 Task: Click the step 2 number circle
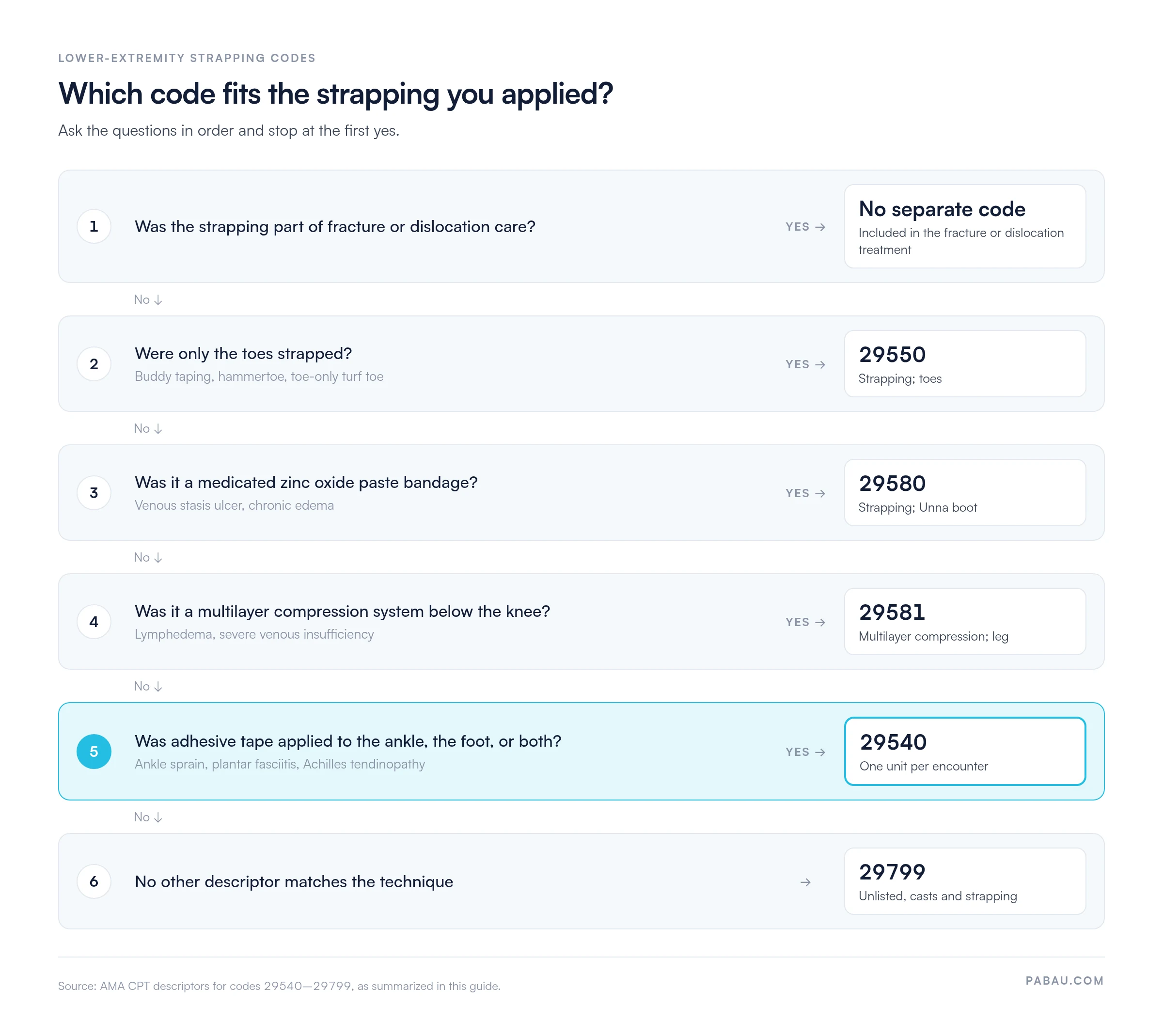point(94,364)
